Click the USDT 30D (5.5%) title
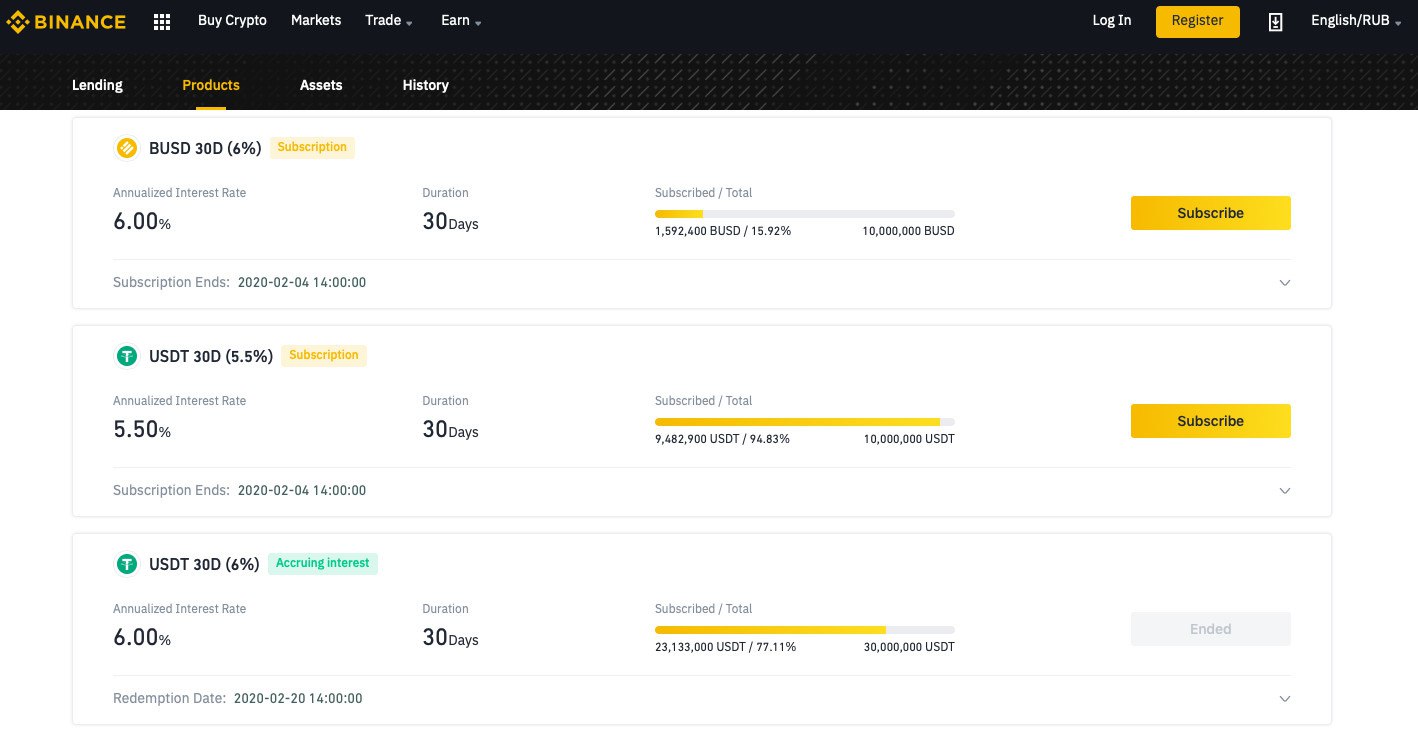Screen dimensions: 1418x734 (x=211, y=356)
